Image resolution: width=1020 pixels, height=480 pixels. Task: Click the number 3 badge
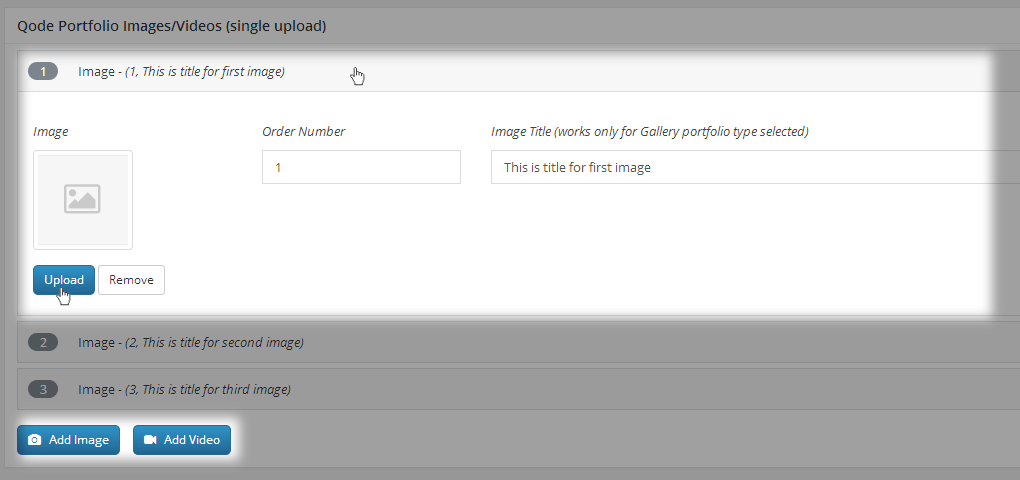43,390
